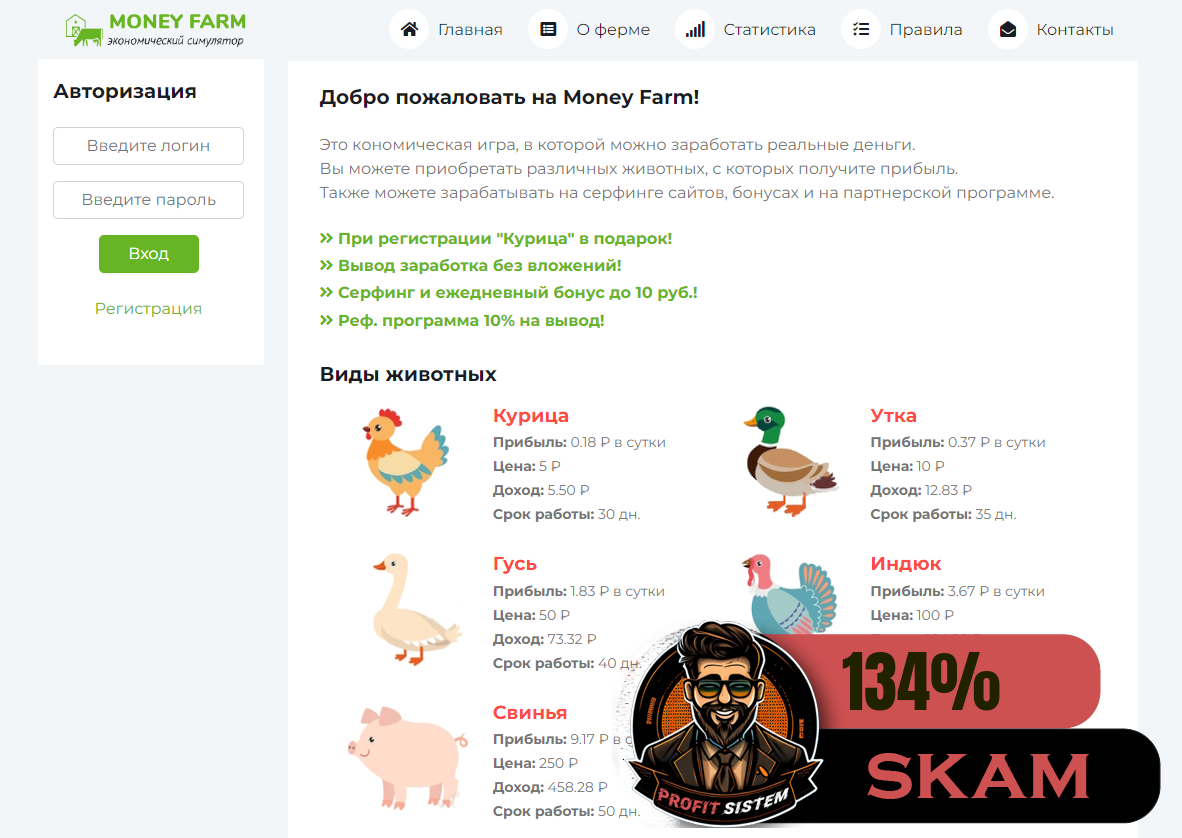
Task: Click the Money Farm logo
Action: coord(156,29)
